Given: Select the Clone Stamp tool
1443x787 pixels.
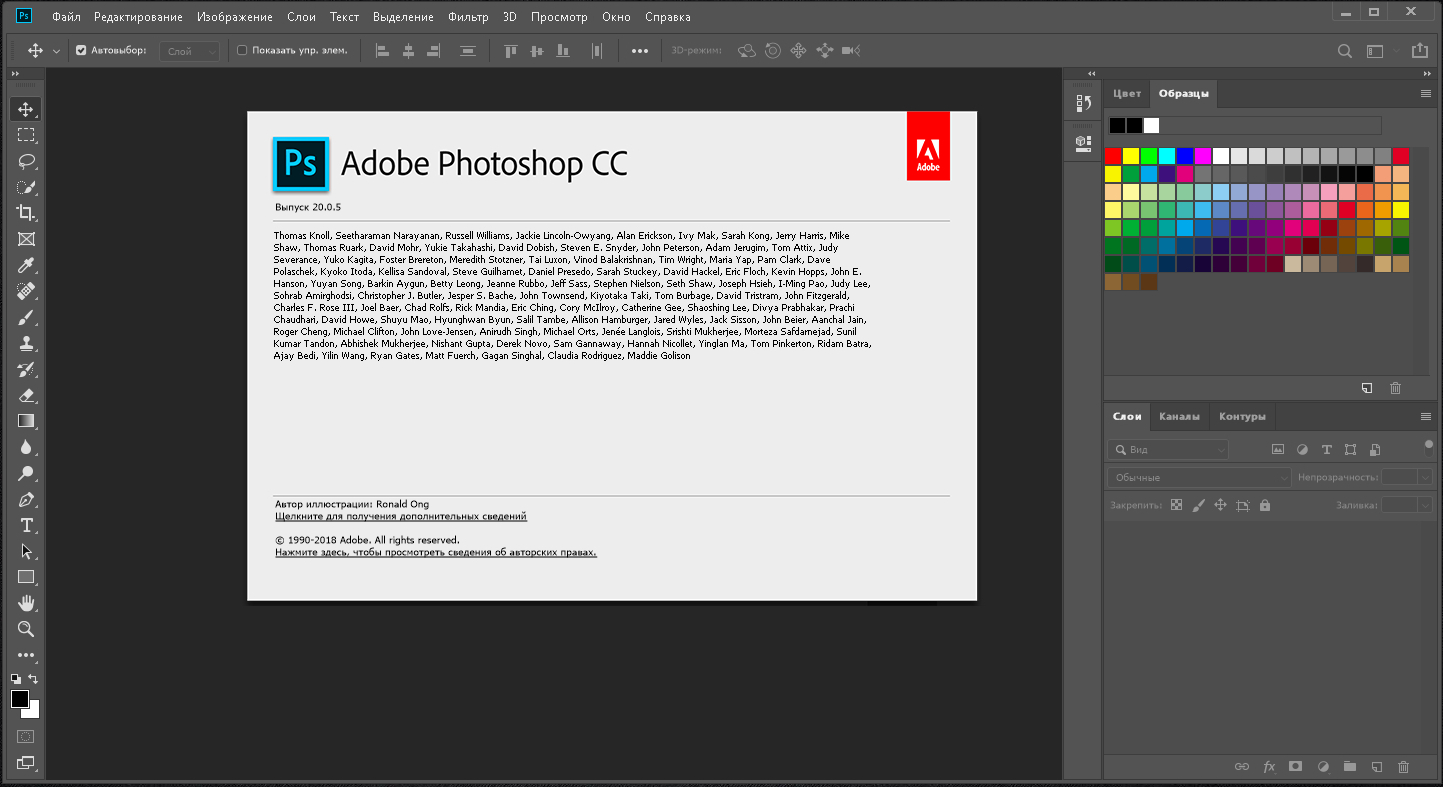Looking at the screenshot, I should [x=26, y=343].
